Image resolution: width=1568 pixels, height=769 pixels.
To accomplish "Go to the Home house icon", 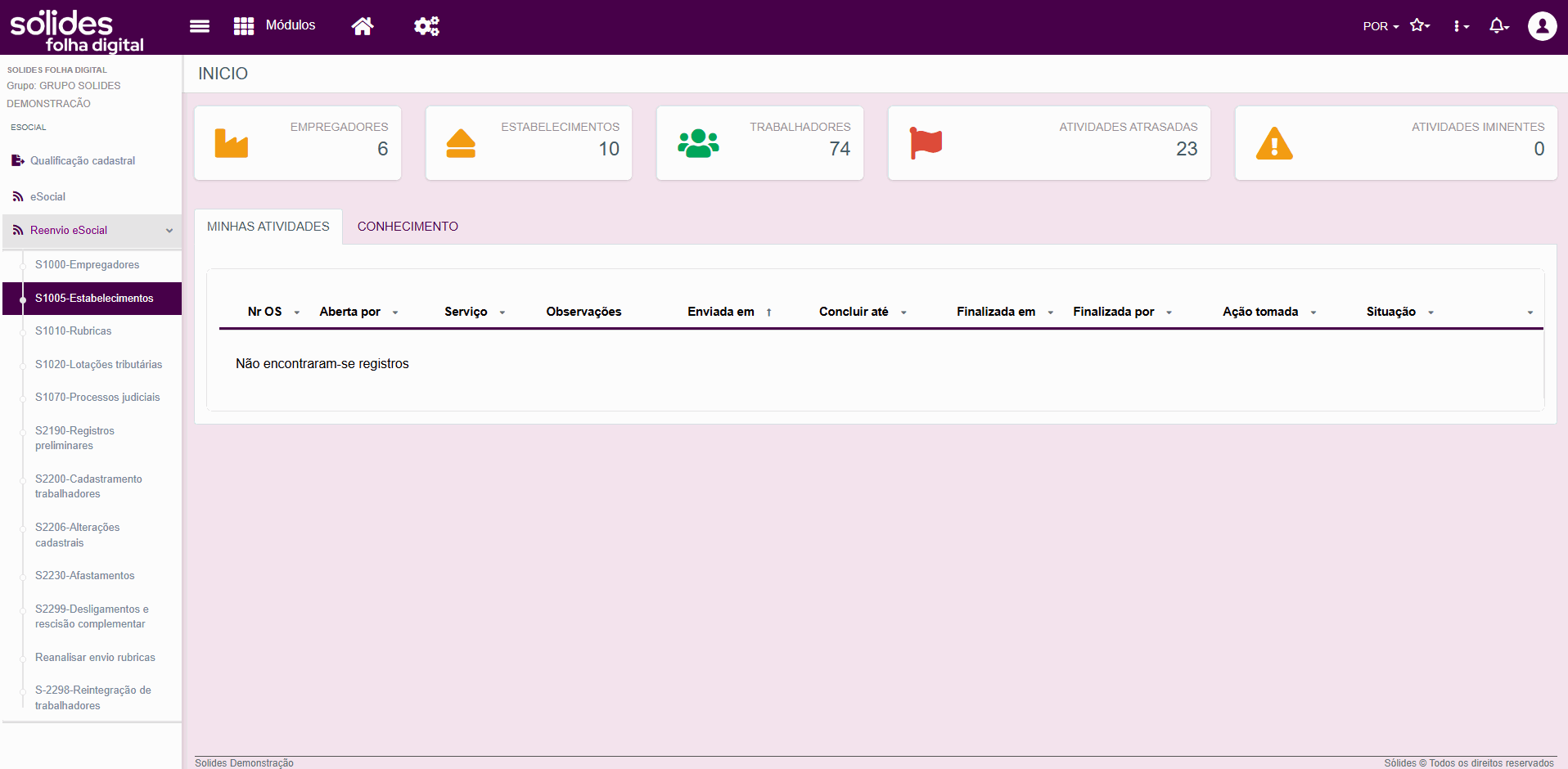I will coord(363,26).
